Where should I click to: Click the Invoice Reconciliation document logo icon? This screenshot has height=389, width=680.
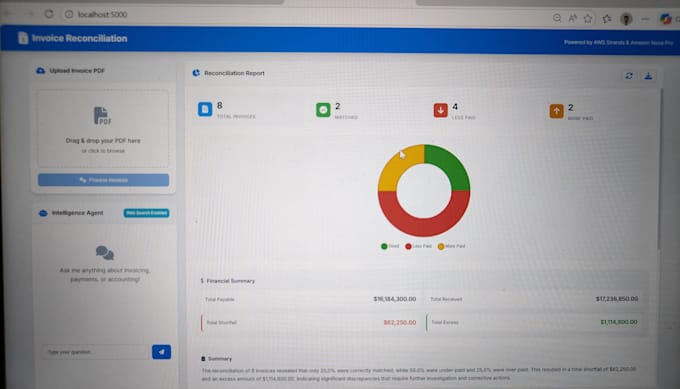[23, 38]
